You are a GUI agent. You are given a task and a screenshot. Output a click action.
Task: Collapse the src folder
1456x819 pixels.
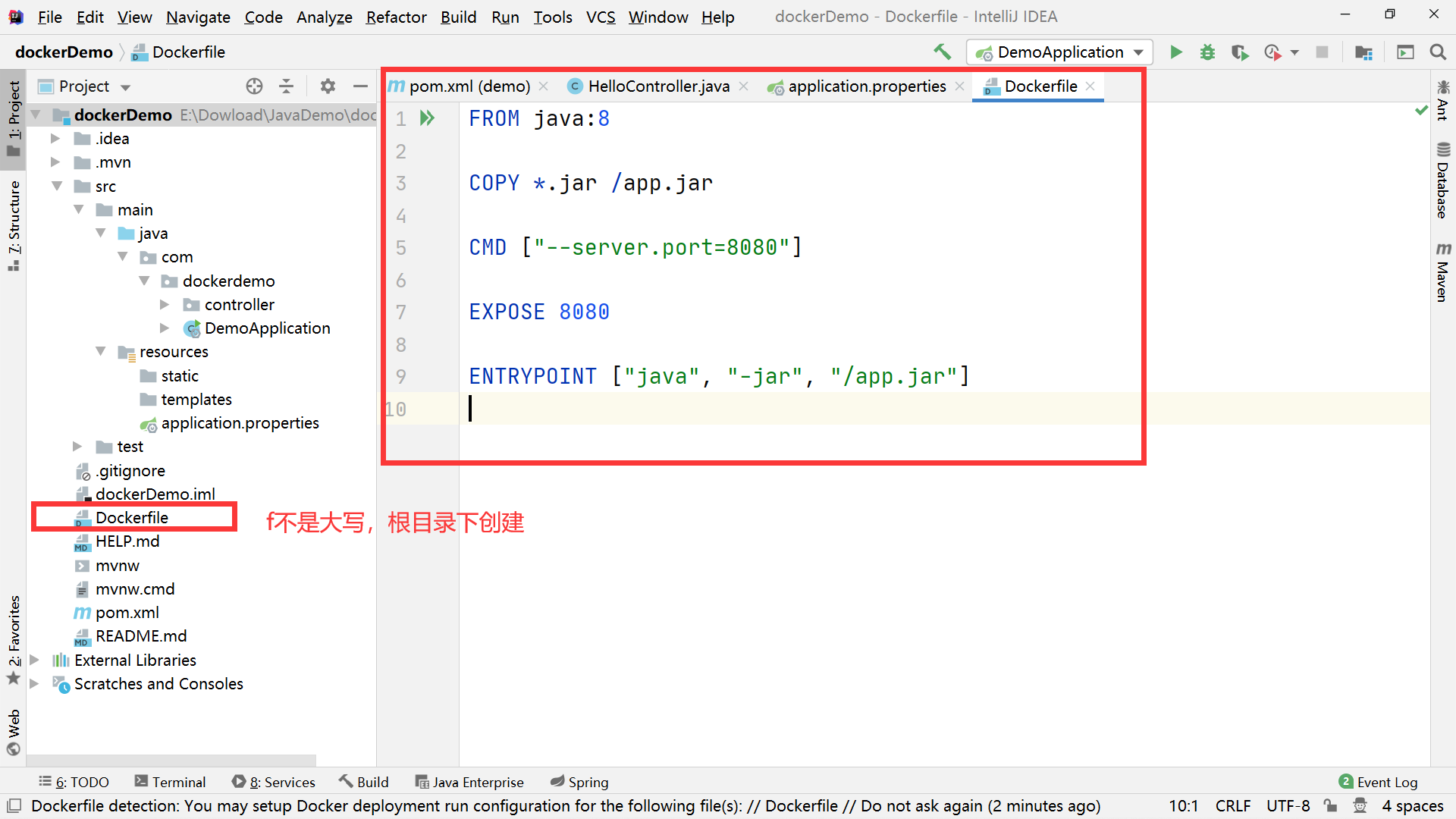(57, 186)
